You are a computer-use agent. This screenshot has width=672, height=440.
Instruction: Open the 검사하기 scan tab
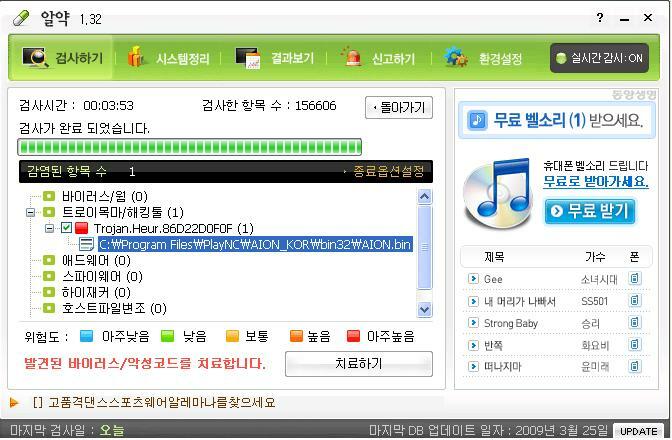pyautogui.click(x=62, y=57)
